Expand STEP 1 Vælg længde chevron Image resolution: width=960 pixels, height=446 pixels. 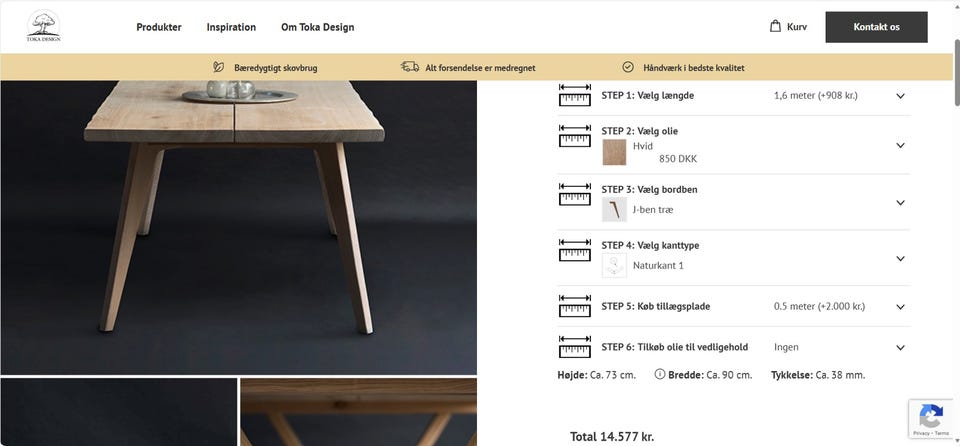coord(900,96)
